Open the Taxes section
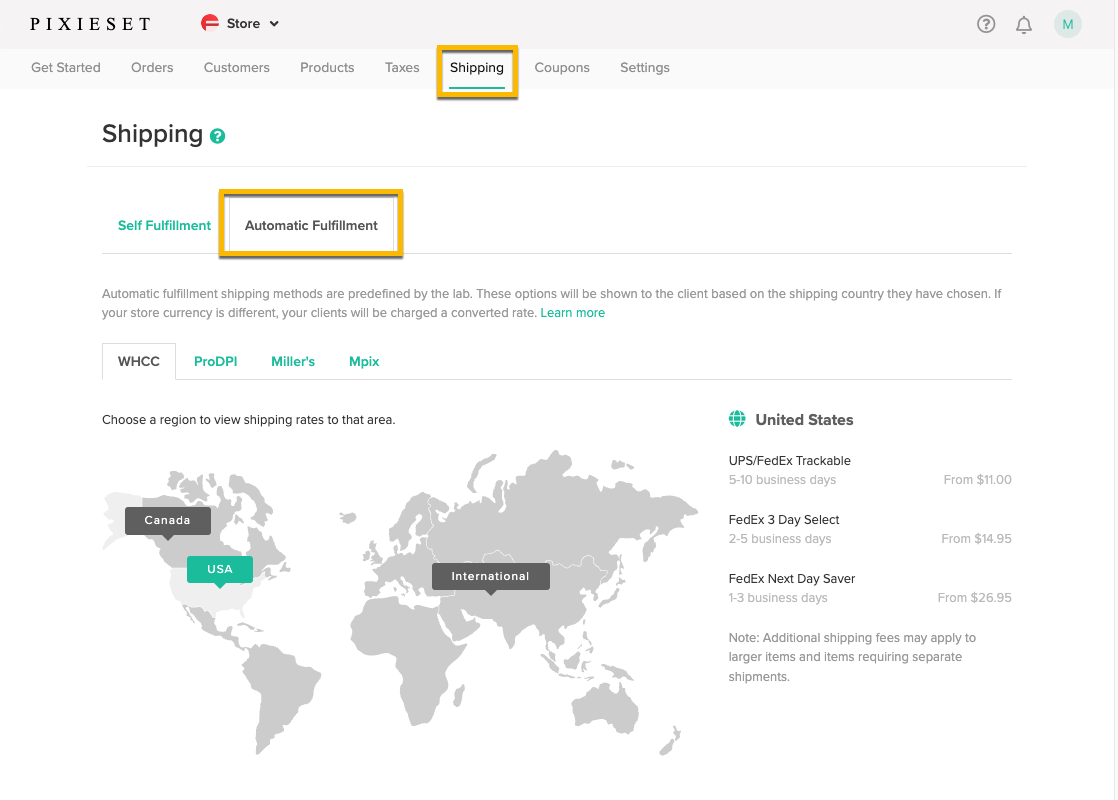This screenshot has width=1118, height=800. tap(402, 68)
